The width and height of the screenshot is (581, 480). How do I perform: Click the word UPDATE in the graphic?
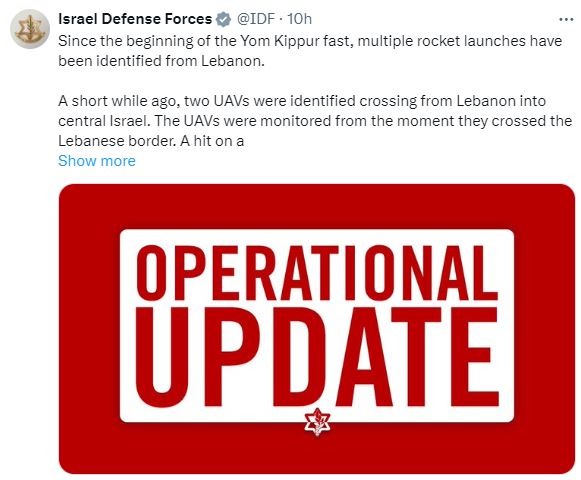click(x=317, y=357)
